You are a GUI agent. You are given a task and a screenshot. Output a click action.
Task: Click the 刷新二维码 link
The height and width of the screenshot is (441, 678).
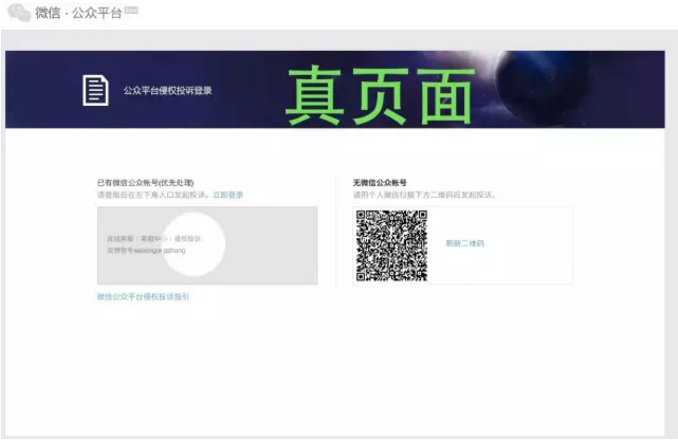[465, 243]
